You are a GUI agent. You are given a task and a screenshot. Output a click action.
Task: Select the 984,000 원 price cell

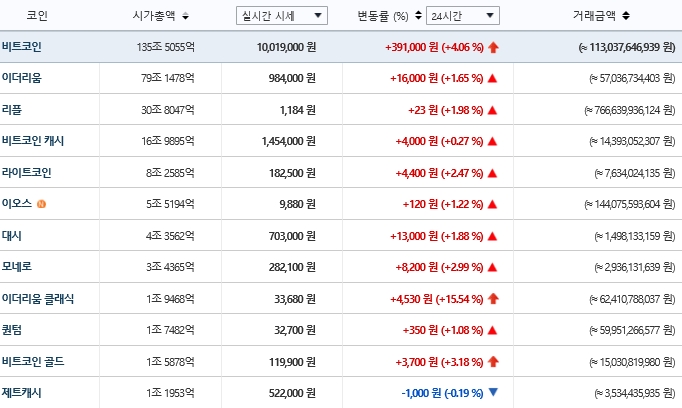292,78
